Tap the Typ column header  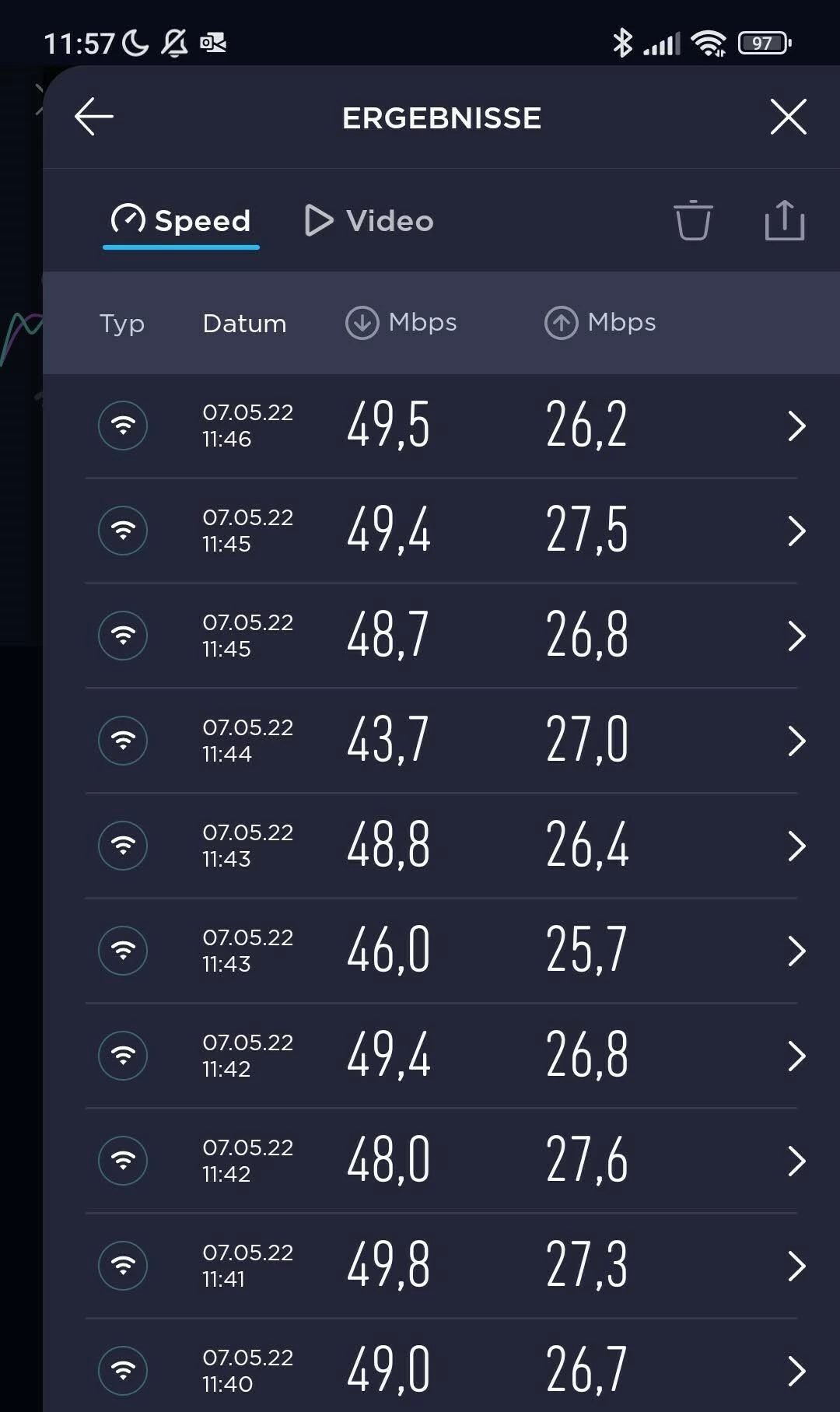pyautogui.click(x=122, y=323)
